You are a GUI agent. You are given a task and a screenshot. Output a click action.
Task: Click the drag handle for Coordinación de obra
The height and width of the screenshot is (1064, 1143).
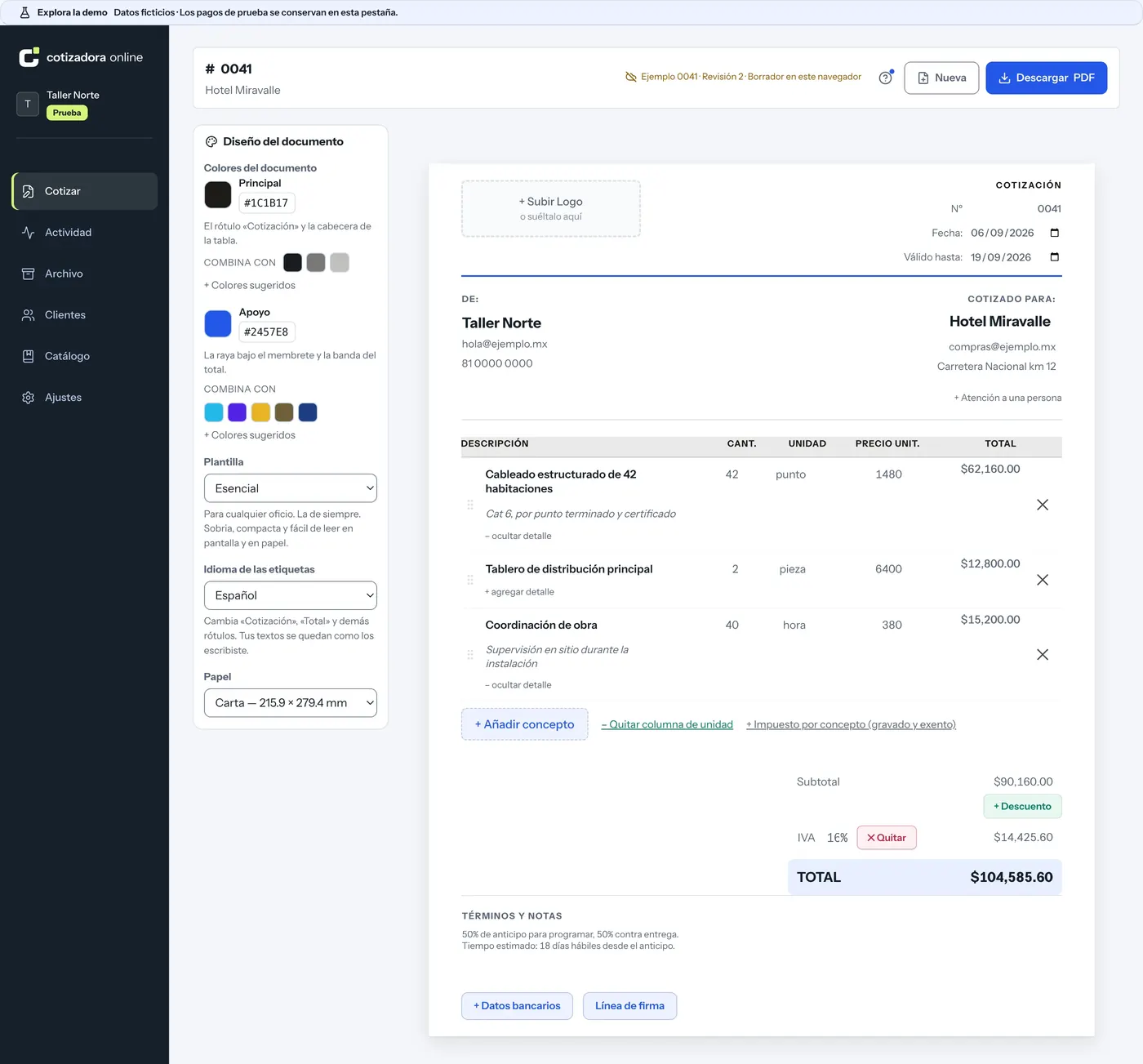470,654
